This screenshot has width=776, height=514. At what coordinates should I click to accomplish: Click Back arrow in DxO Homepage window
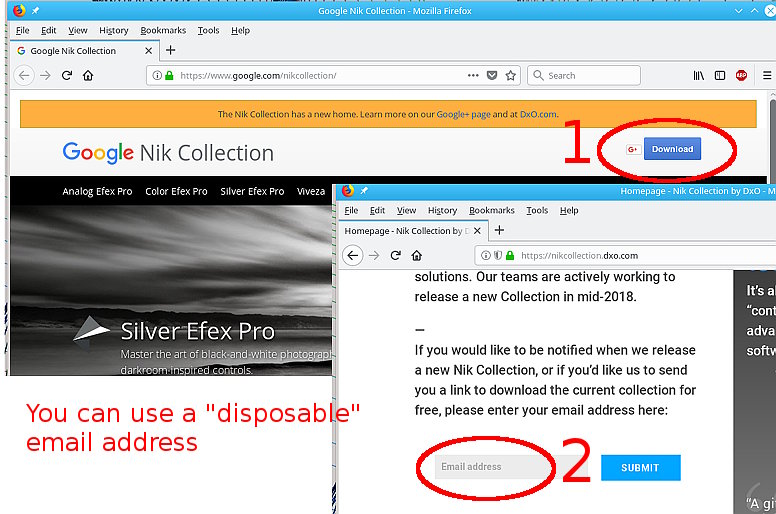(353, 256)
